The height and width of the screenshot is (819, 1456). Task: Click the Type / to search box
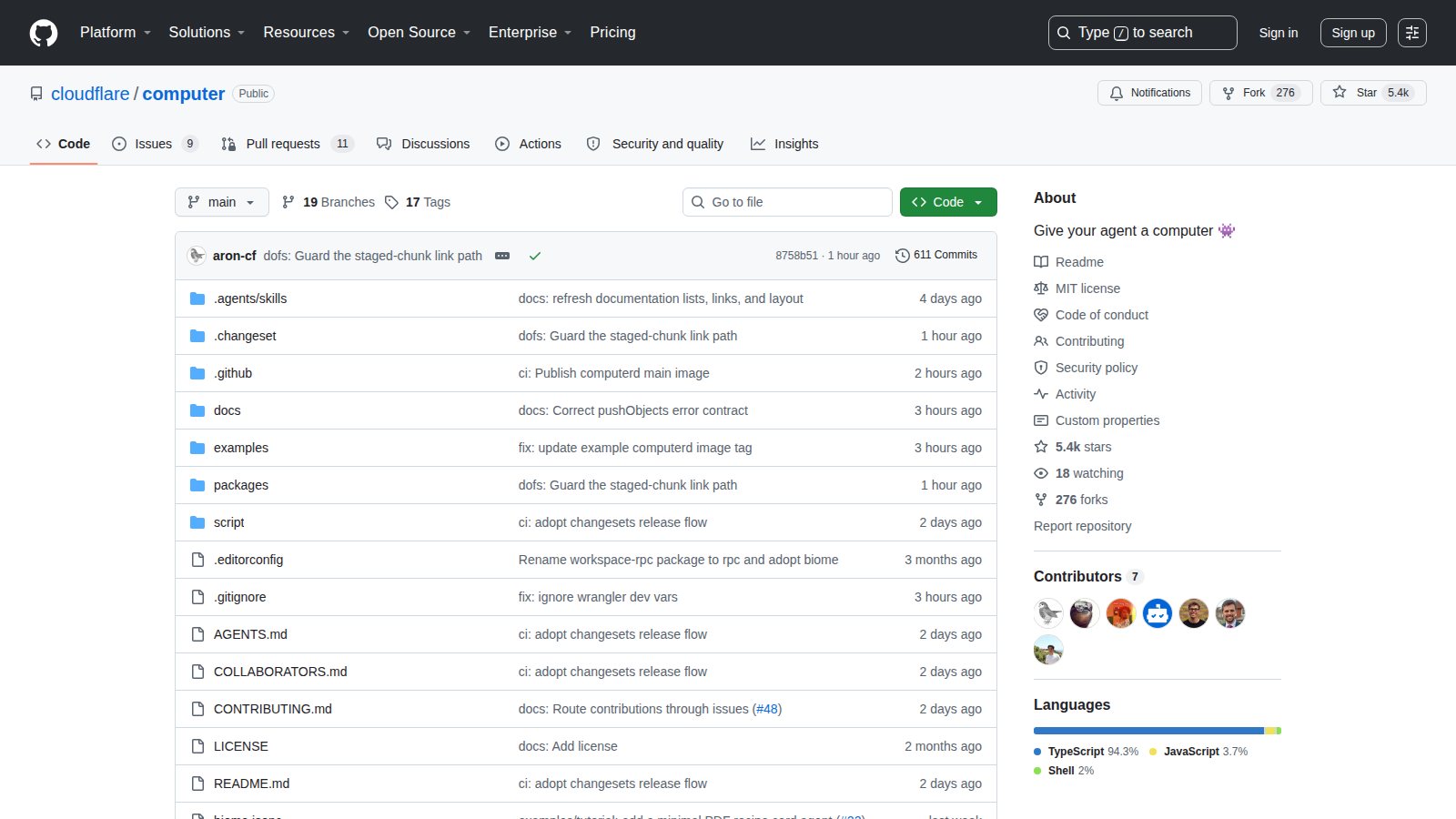pyautogui.click(x=1143, y=33)
